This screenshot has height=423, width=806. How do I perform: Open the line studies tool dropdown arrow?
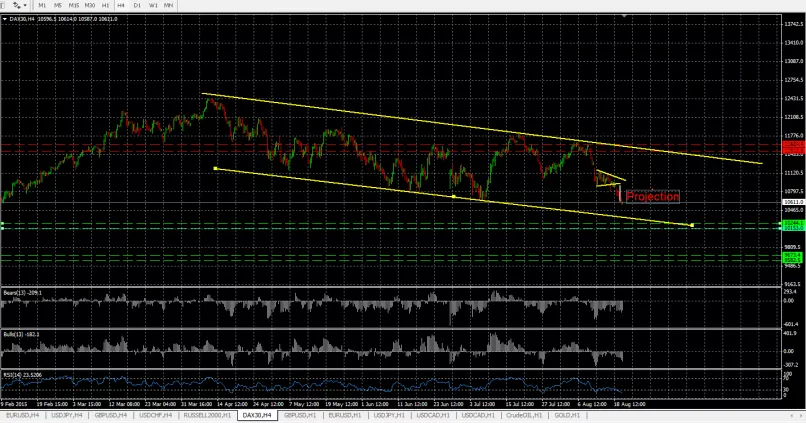click(25, 5)
